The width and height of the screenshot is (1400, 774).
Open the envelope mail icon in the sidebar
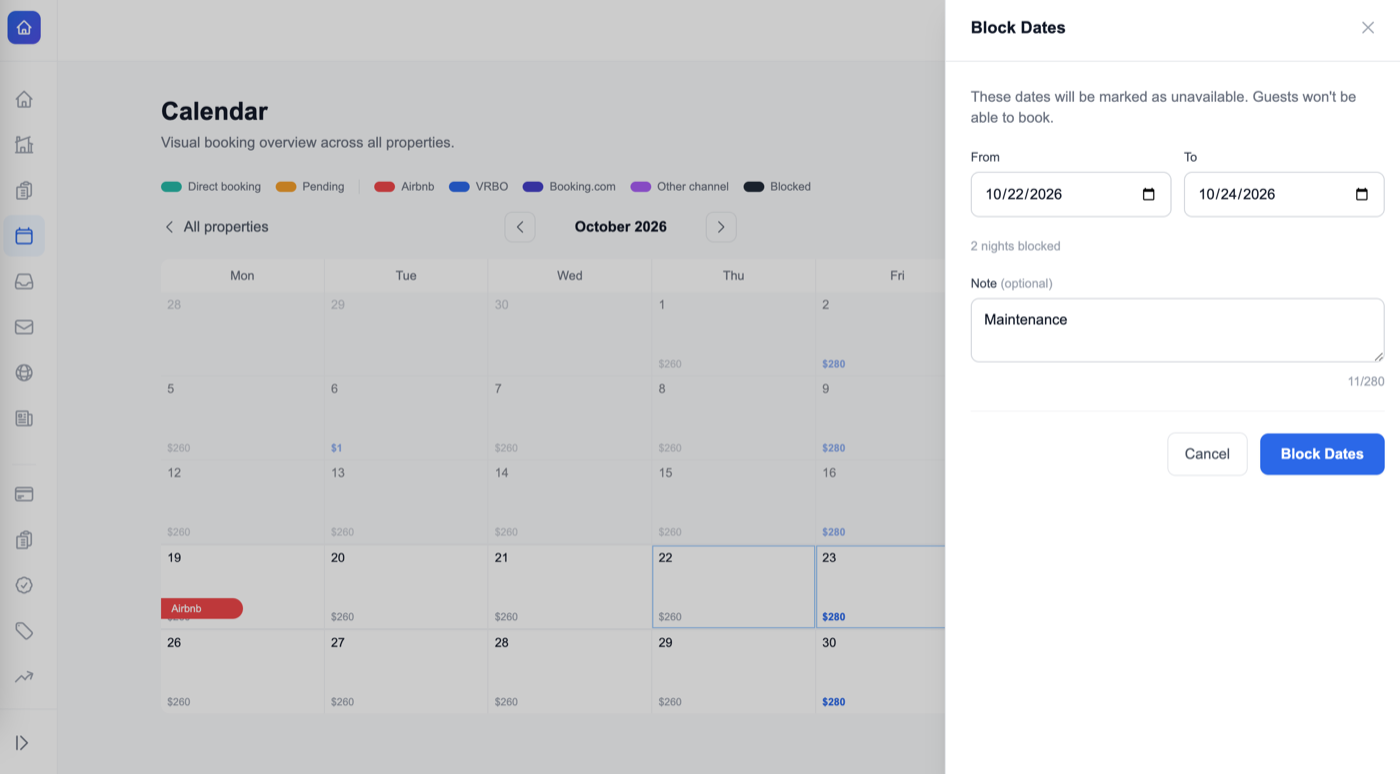point(24,327)
